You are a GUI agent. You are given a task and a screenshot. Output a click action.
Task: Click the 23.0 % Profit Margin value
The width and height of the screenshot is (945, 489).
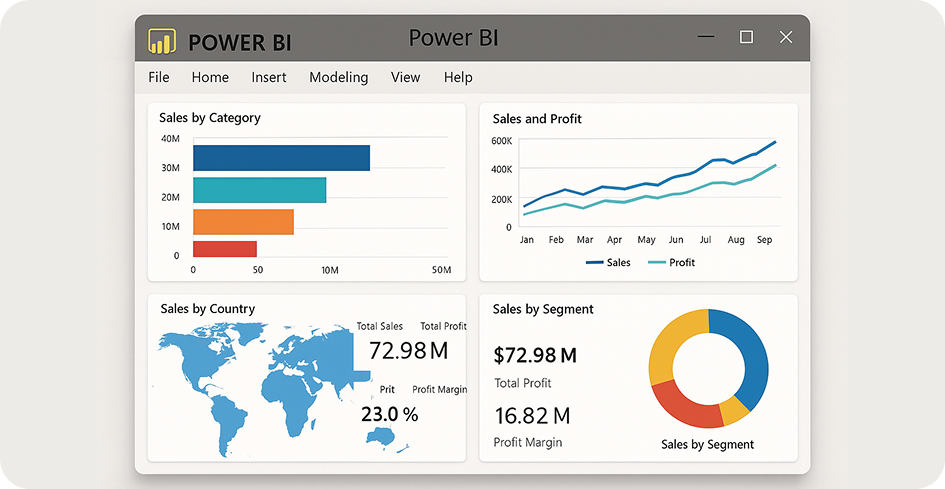pyautogui.click(x=389, y=414)
